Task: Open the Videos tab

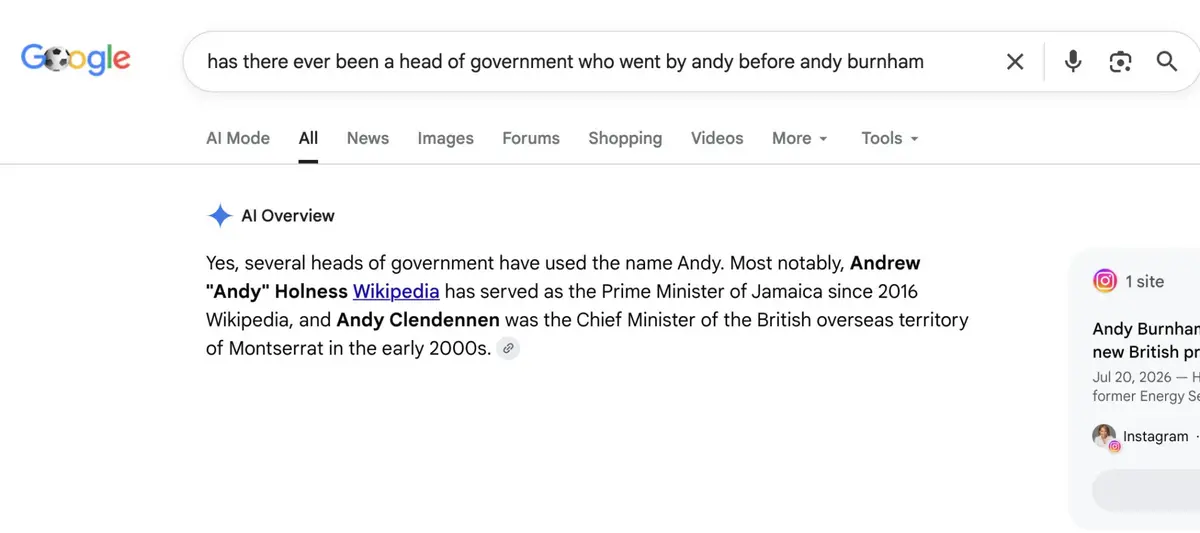Action: pyautogui.click(x=717, y=138)
